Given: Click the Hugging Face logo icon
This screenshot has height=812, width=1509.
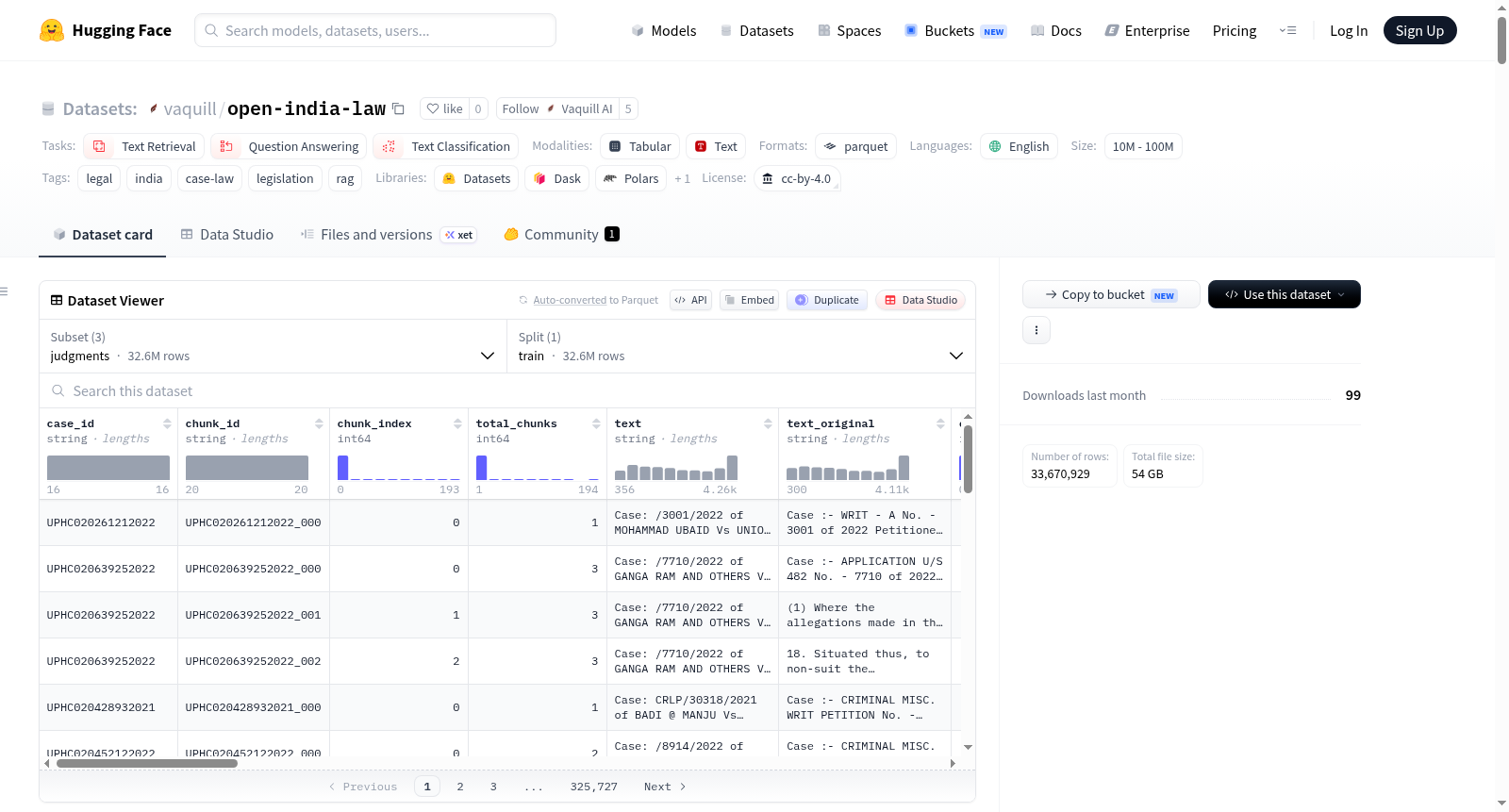Looking at the screenshot, I should point(52,30).
